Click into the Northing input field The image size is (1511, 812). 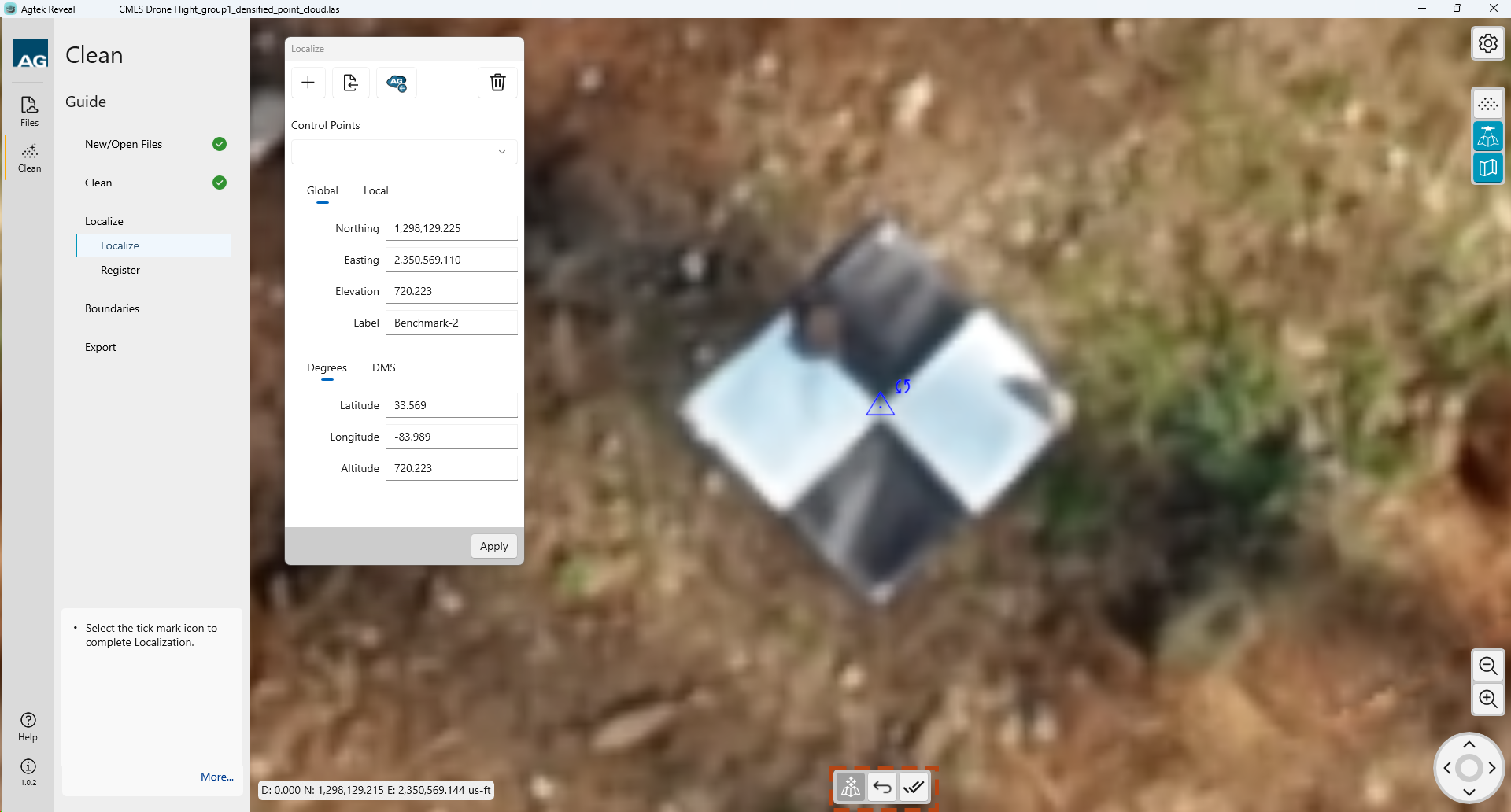coord(451,228)
